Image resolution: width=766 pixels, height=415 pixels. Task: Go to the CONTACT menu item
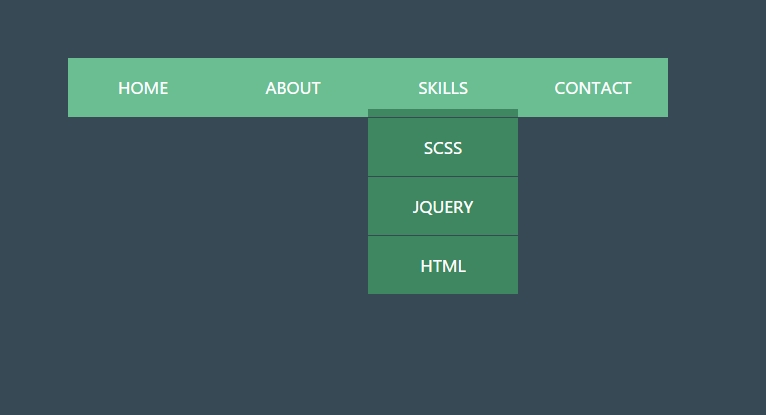point(593,88)
